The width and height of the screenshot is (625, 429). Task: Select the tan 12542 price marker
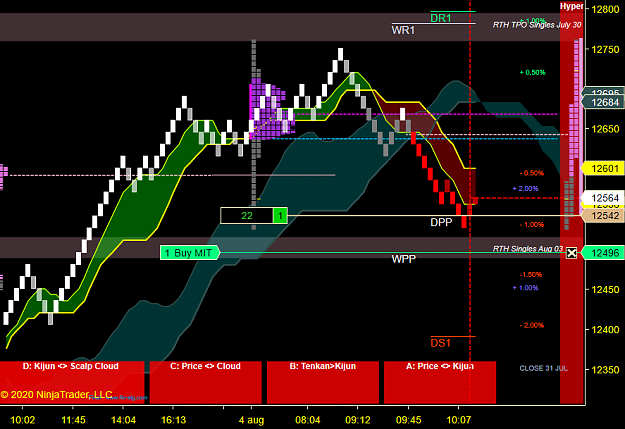pos(603,216)
